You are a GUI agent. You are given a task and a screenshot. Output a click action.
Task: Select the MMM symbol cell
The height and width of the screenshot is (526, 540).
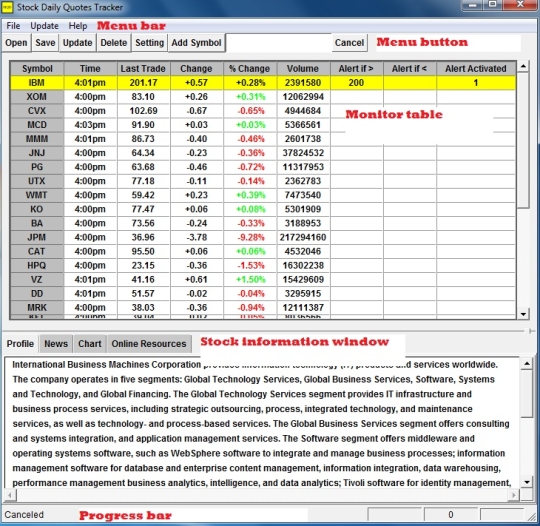click(37, 139)
